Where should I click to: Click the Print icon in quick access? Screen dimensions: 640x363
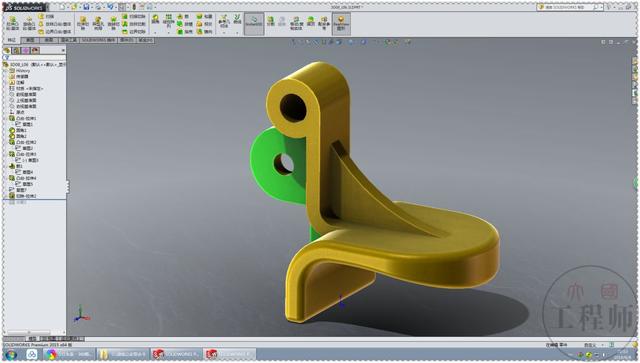(x=98, y=7)
